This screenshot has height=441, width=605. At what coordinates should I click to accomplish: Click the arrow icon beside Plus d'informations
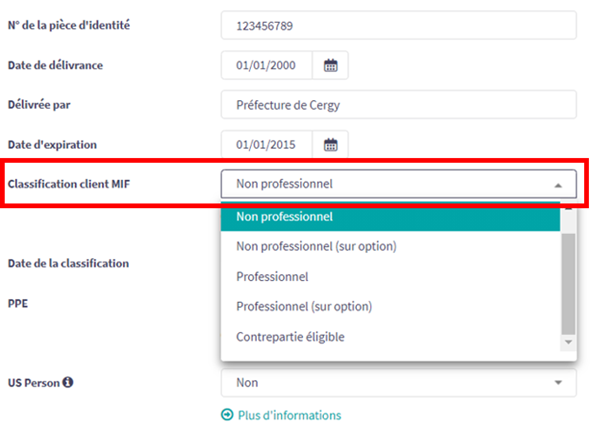click(227, 415)
